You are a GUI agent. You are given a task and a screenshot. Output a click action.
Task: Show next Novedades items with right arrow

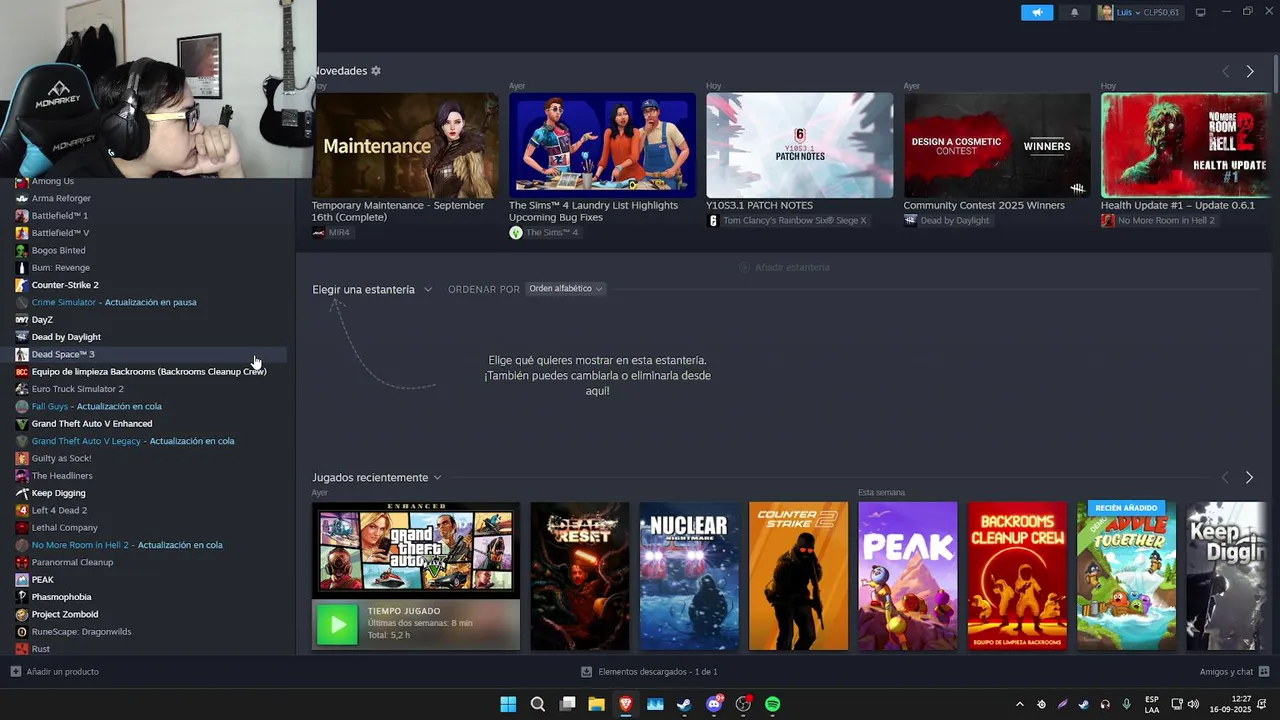pos(1250,71)
